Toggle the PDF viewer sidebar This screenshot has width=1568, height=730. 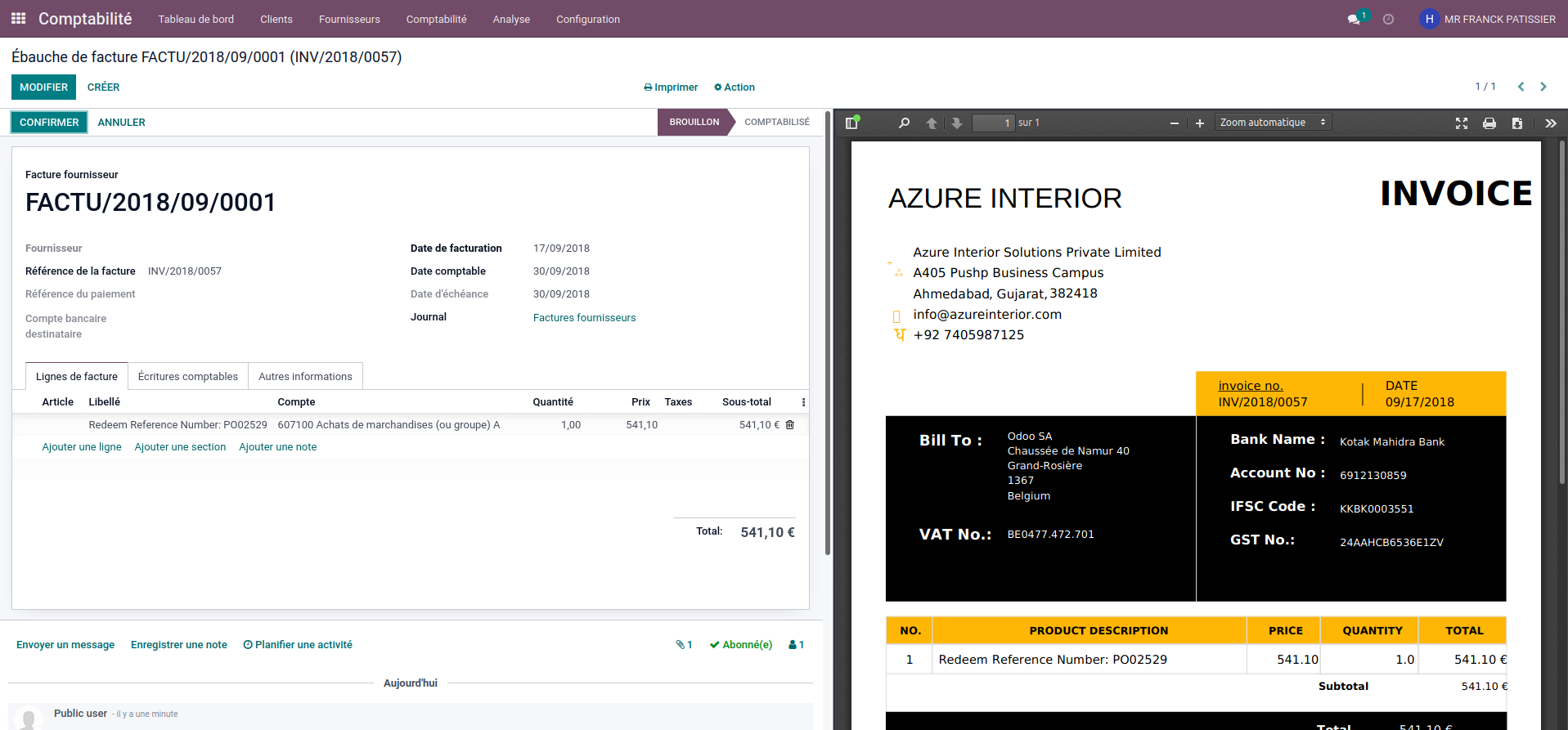pyautogui.click(x=851, y=123)
